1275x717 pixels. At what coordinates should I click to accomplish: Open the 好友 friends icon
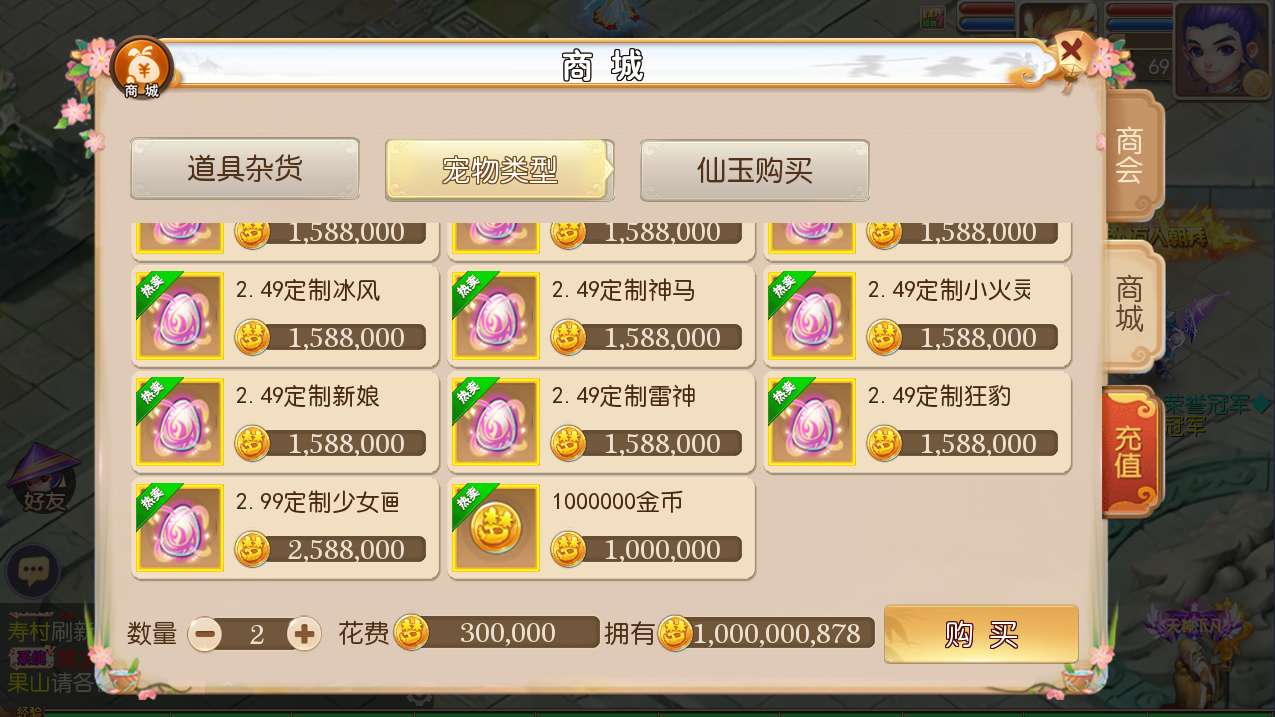click(x=42, y=480)
